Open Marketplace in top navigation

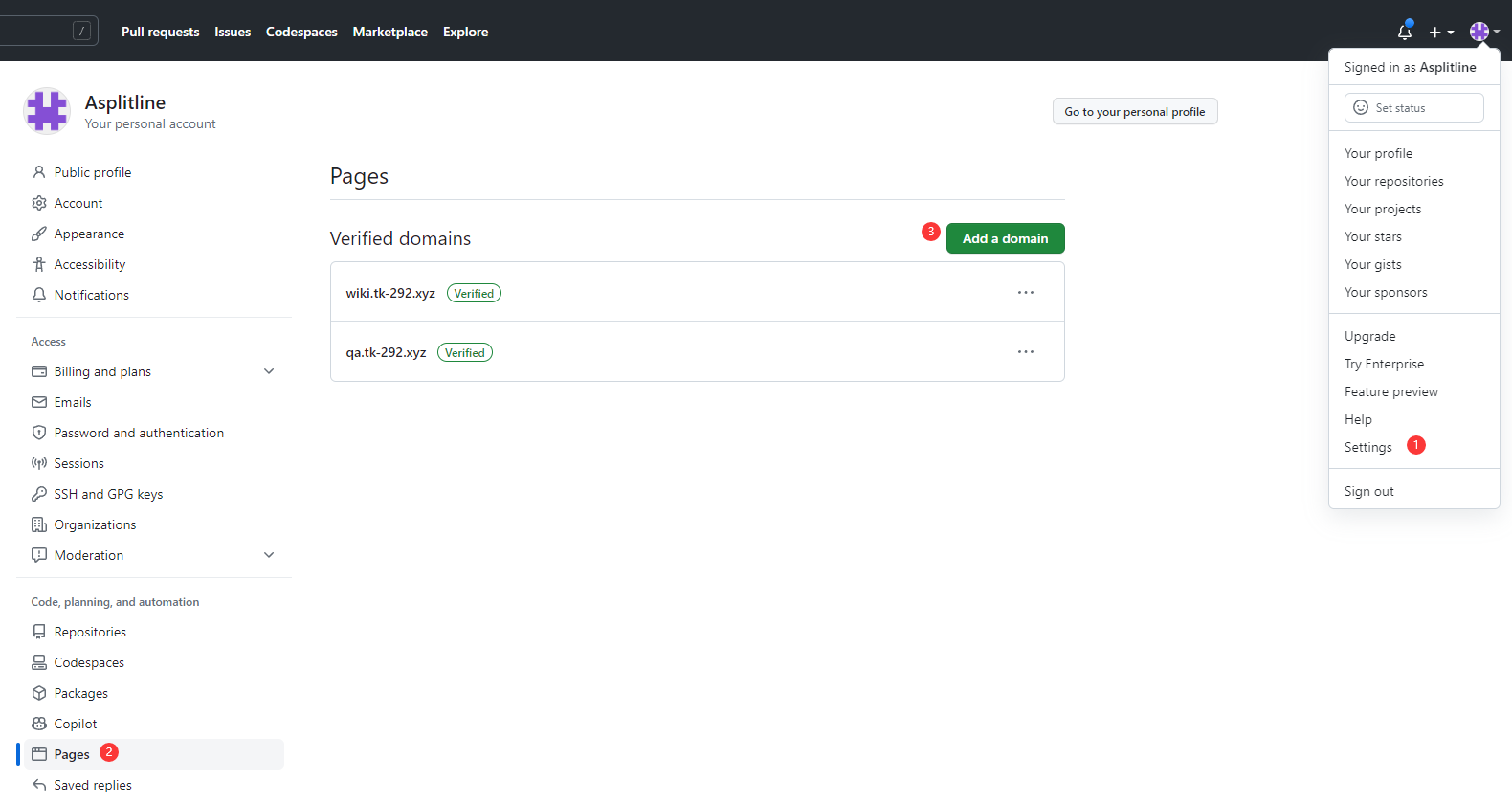390,32
